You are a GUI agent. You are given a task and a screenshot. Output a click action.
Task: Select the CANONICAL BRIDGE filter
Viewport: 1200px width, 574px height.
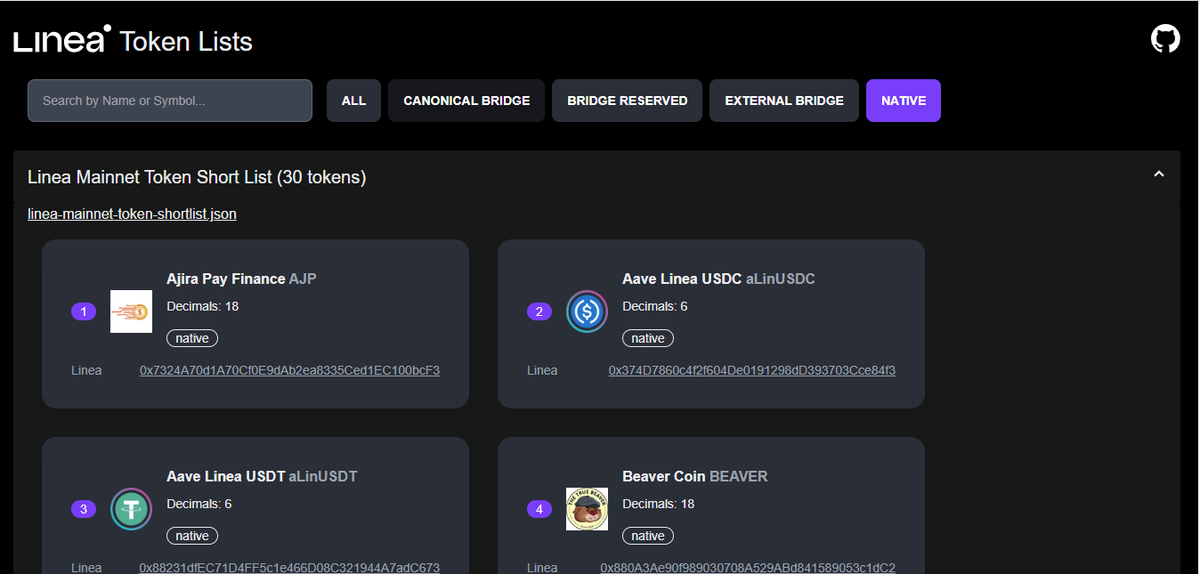[467, 101]
